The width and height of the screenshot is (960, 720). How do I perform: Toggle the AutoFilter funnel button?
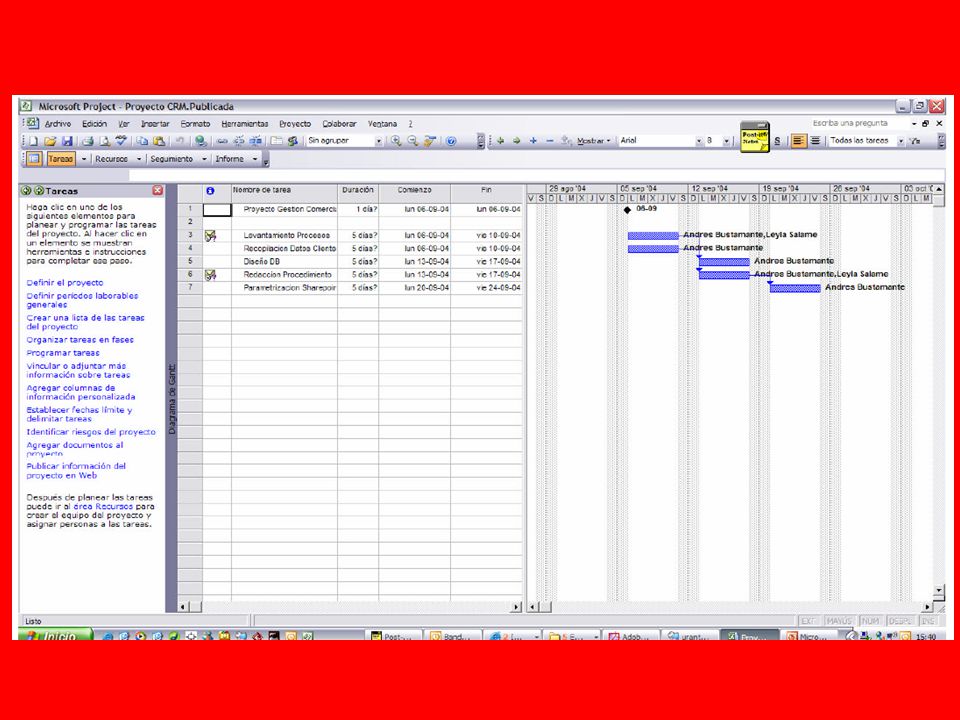coord(915,141)
